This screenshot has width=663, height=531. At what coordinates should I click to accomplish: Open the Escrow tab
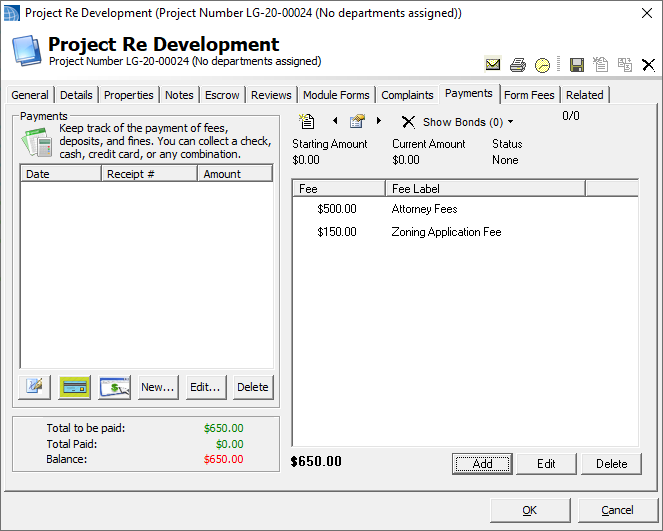222,95
